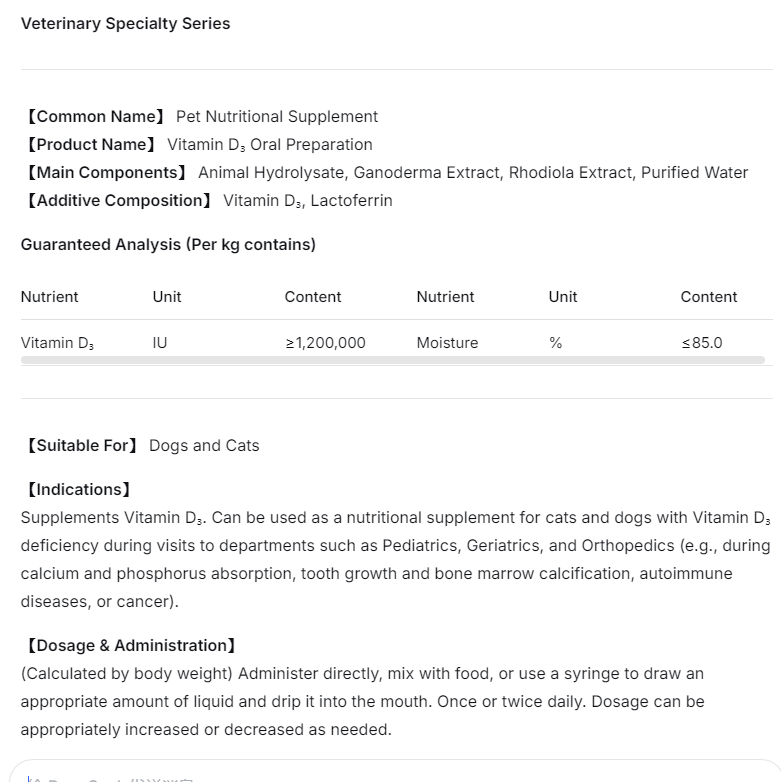Viewport: 781px width, 782px height.
Task: Click the Indications heading
Action: point(78,490)
